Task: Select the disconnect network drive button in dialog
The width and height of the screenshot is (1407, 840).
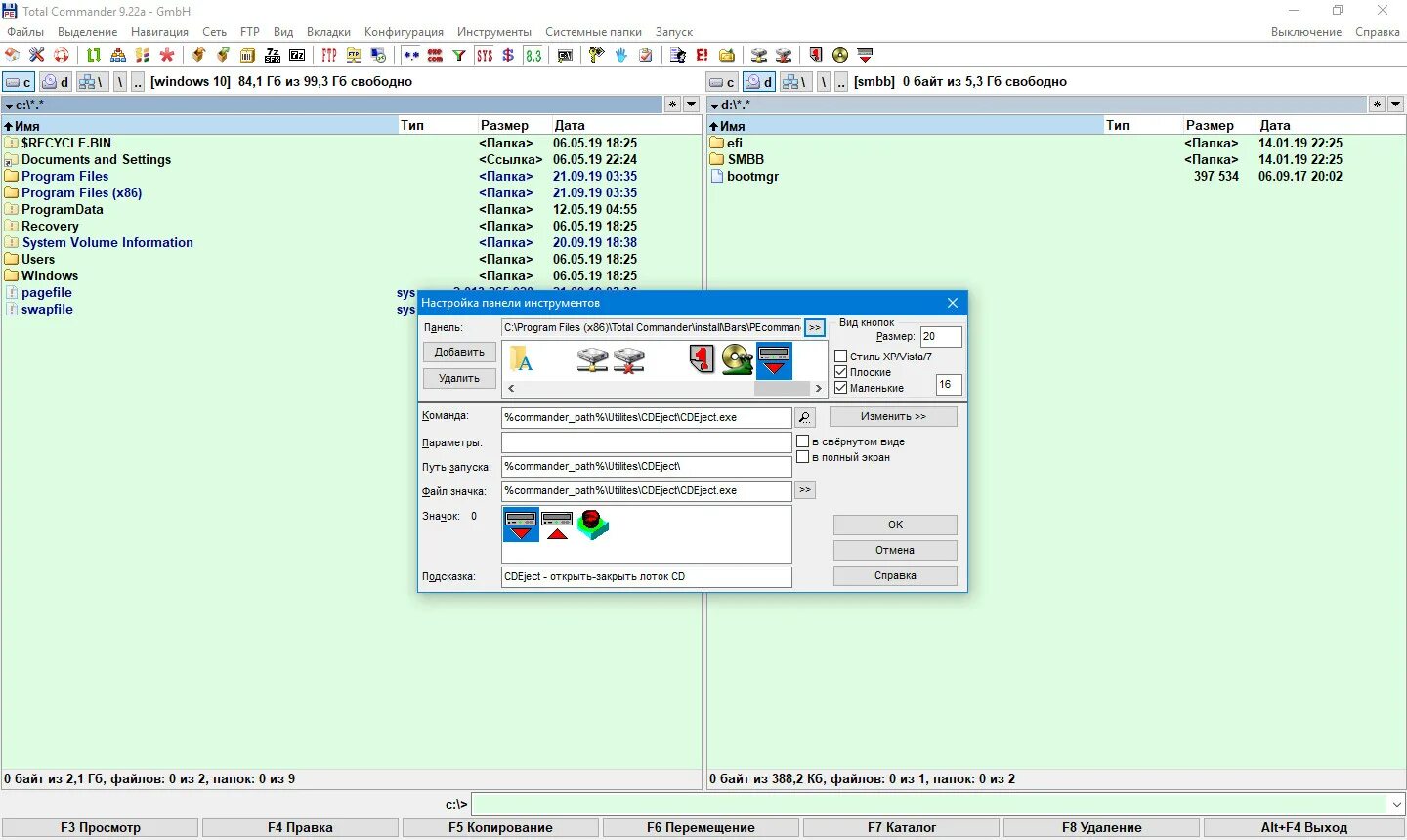Action: 628,359
